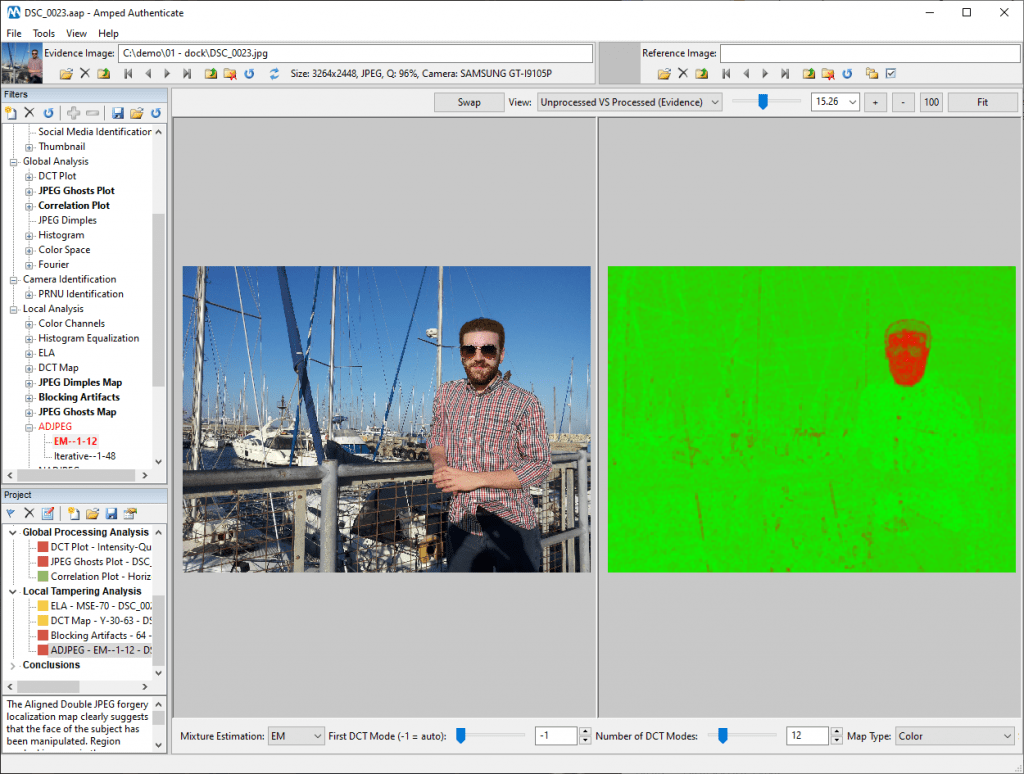Click the Swap button
The width and height of the screenshot is (1024, 774).
[469, 103]
